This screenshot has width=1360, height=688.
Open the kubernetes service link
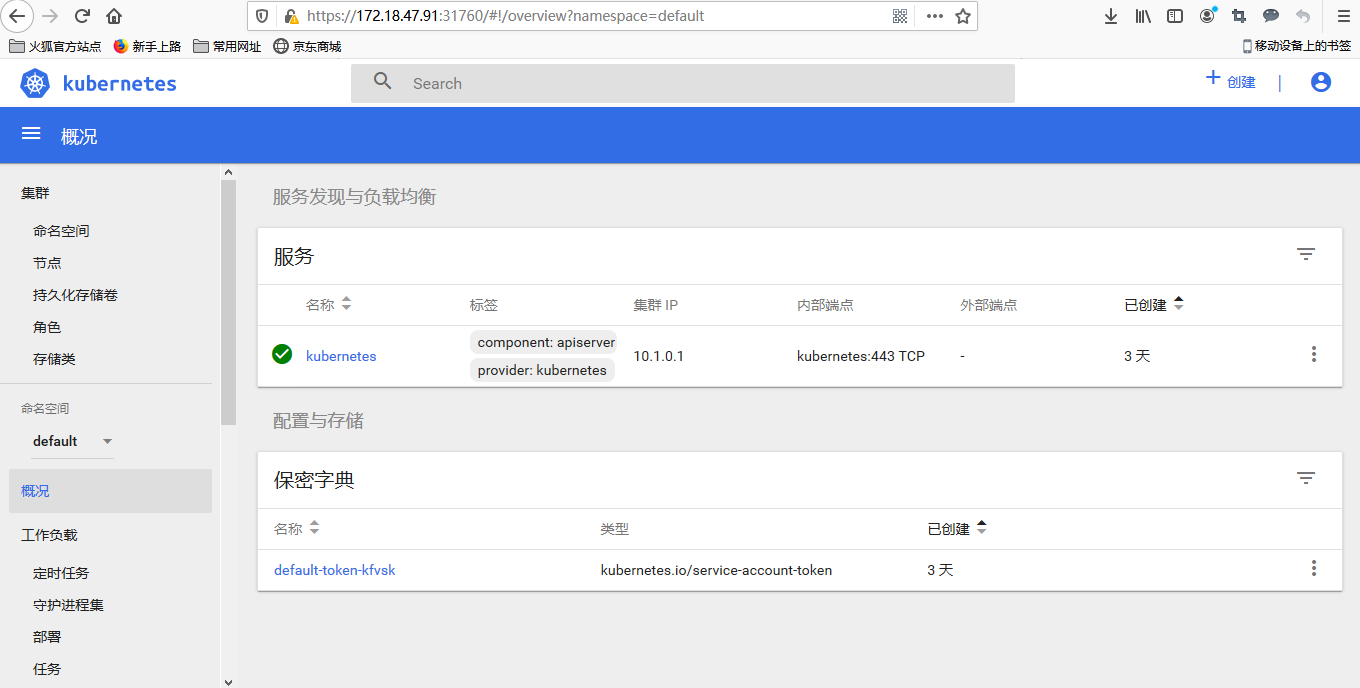click(341, 356)
